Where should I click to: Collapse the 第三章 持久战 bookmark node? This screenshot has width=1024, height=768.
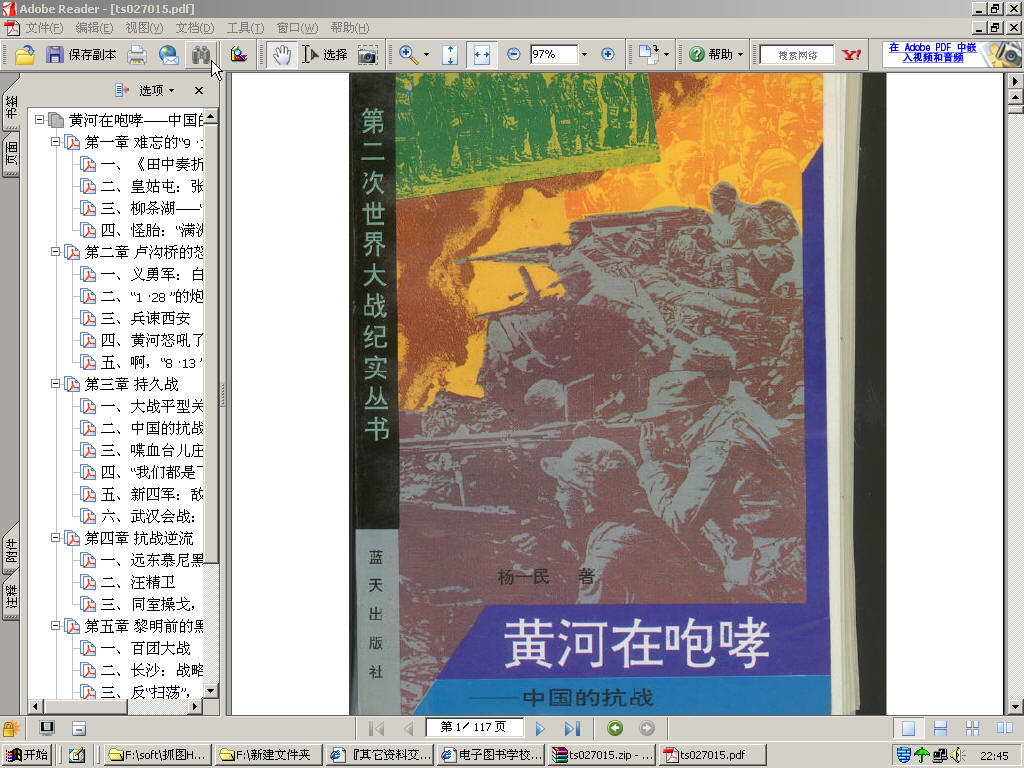pyautogui.click(x=56, y=383)
